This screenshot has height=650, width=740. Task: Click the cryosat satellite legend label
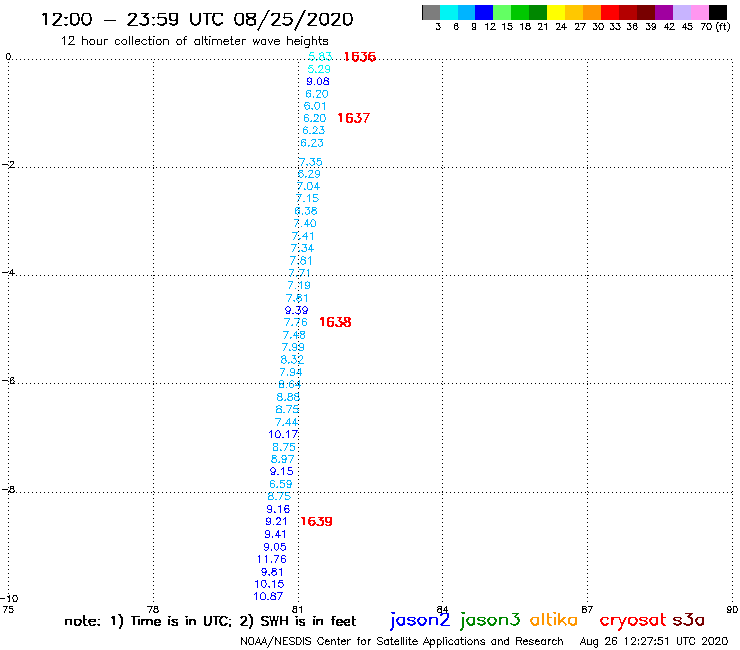(x=633, y=620)
